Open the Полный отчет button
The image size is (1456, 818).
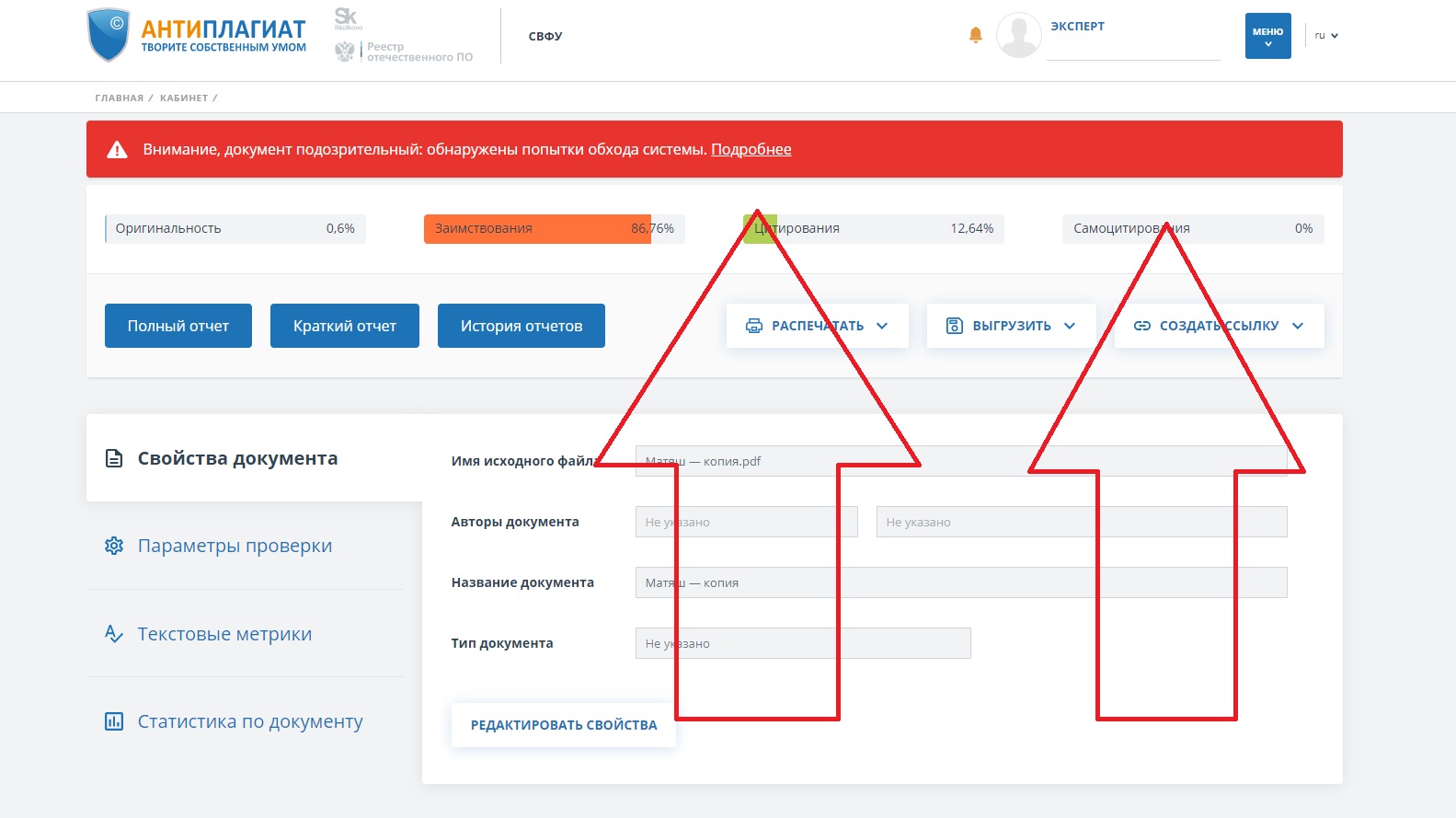(x=178, y=326)
